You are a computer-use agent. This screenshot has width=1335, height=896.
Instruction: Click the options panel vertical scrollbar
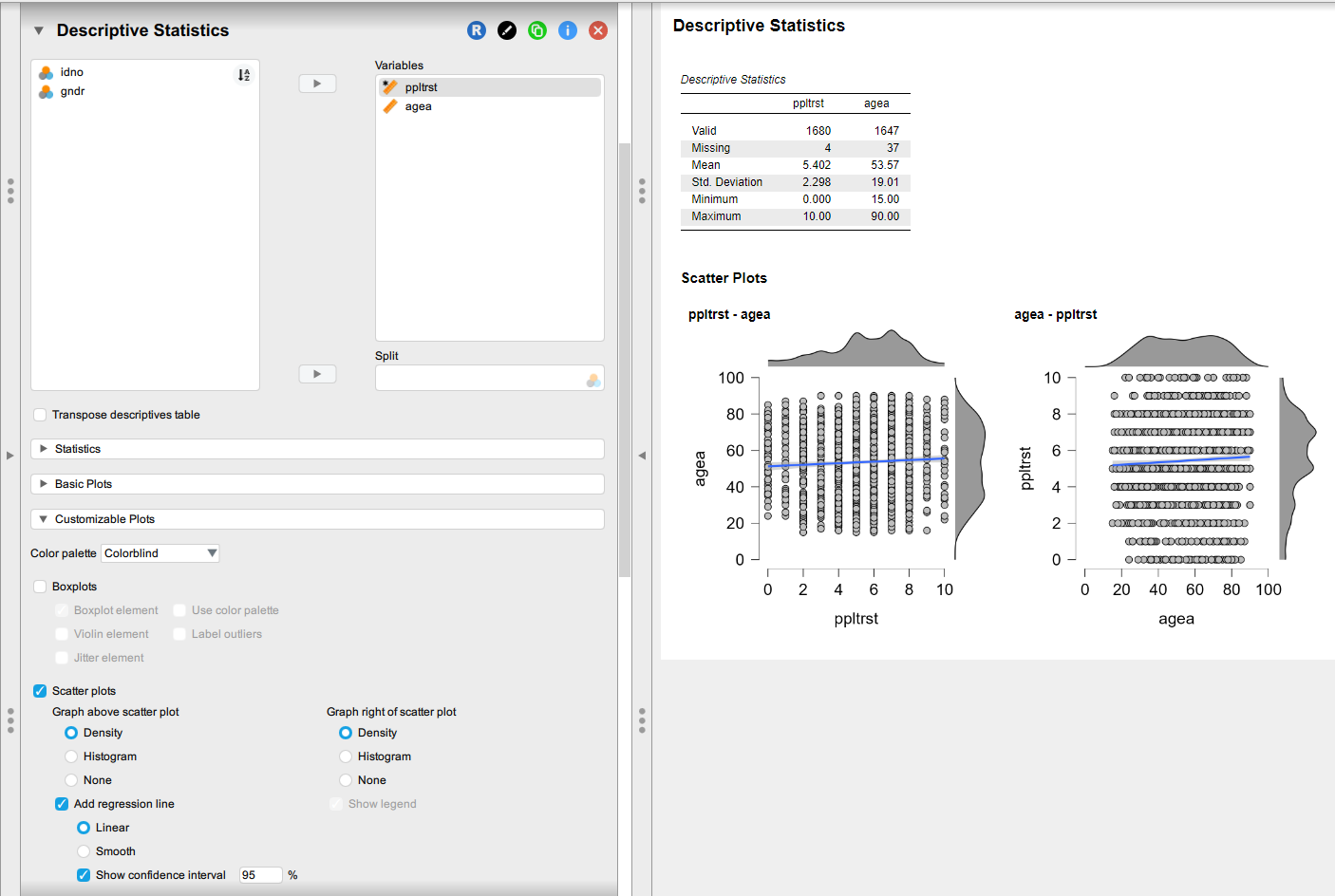624,361
